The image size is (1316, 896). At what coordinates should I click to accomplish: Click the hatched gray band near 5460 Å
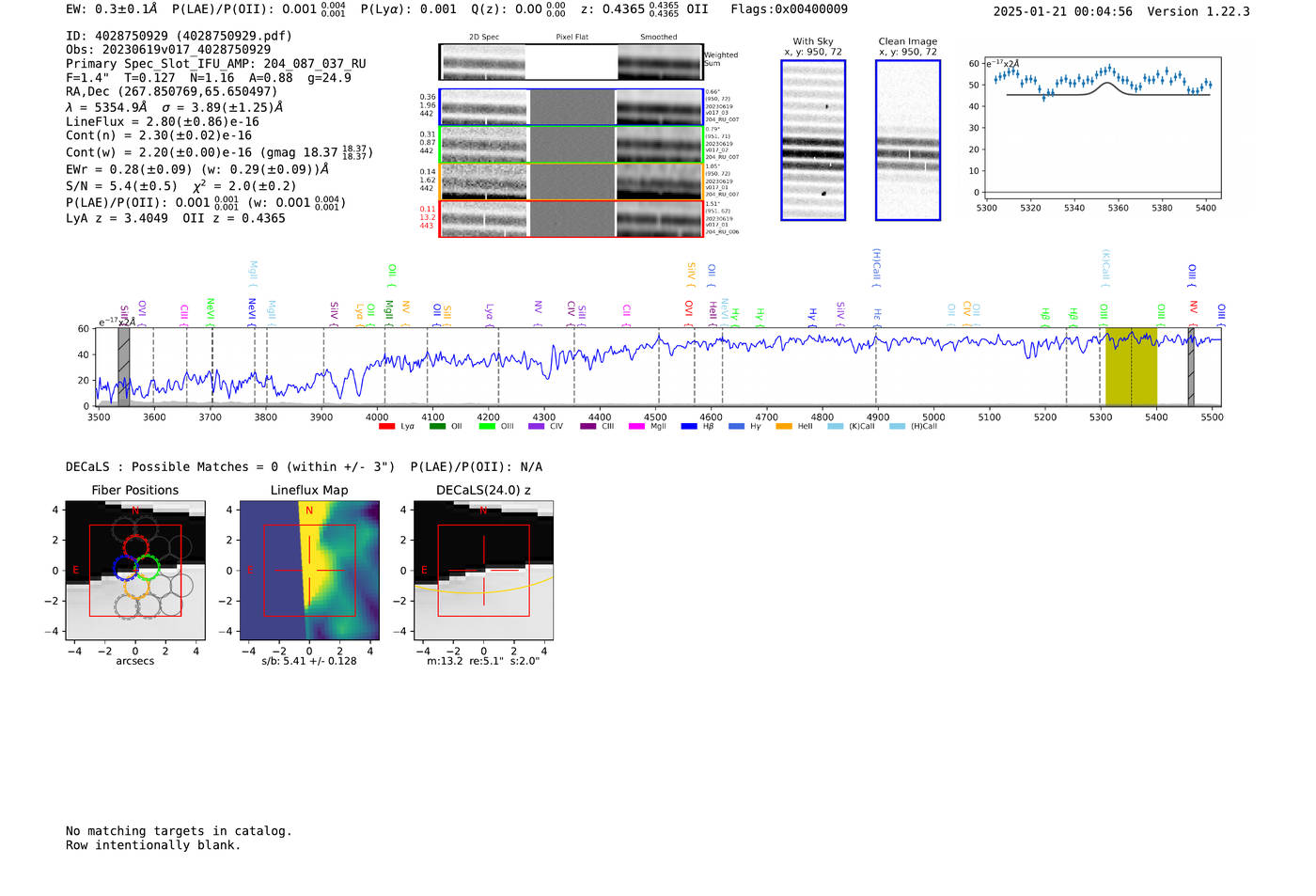click(x=1190, y=368)
